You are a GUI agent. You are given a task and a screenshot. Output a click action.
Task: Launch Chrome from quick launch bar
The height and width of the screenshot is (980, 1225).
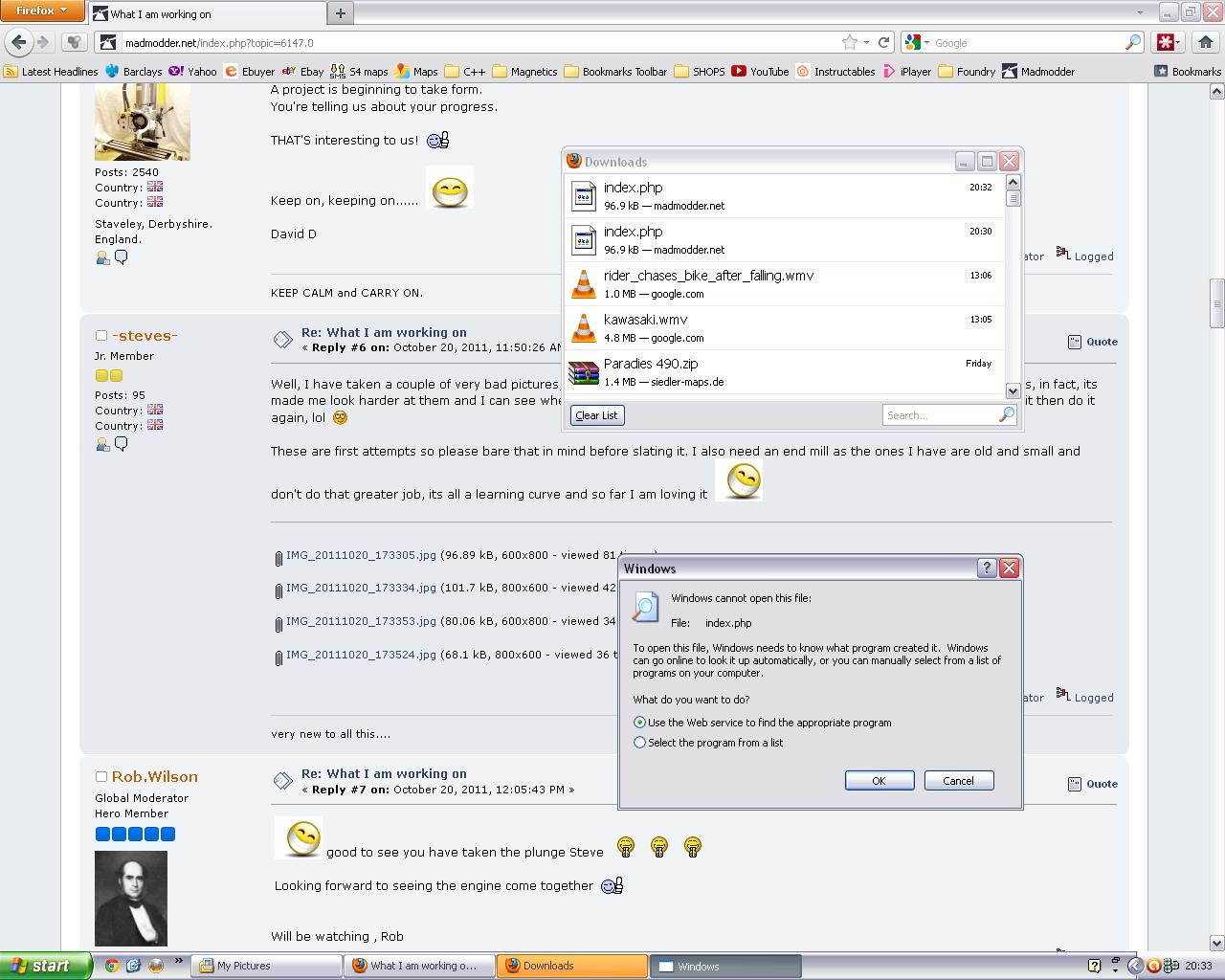[x=111, y=966]
